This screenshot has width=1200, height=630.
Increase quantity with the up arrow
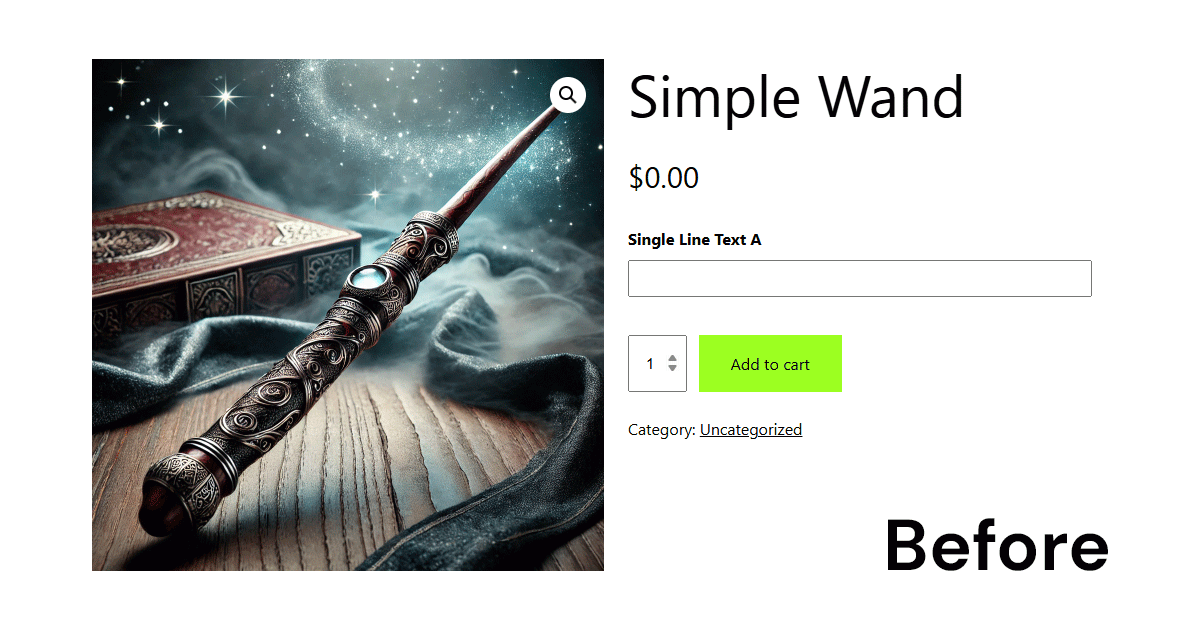pos(673,358)
